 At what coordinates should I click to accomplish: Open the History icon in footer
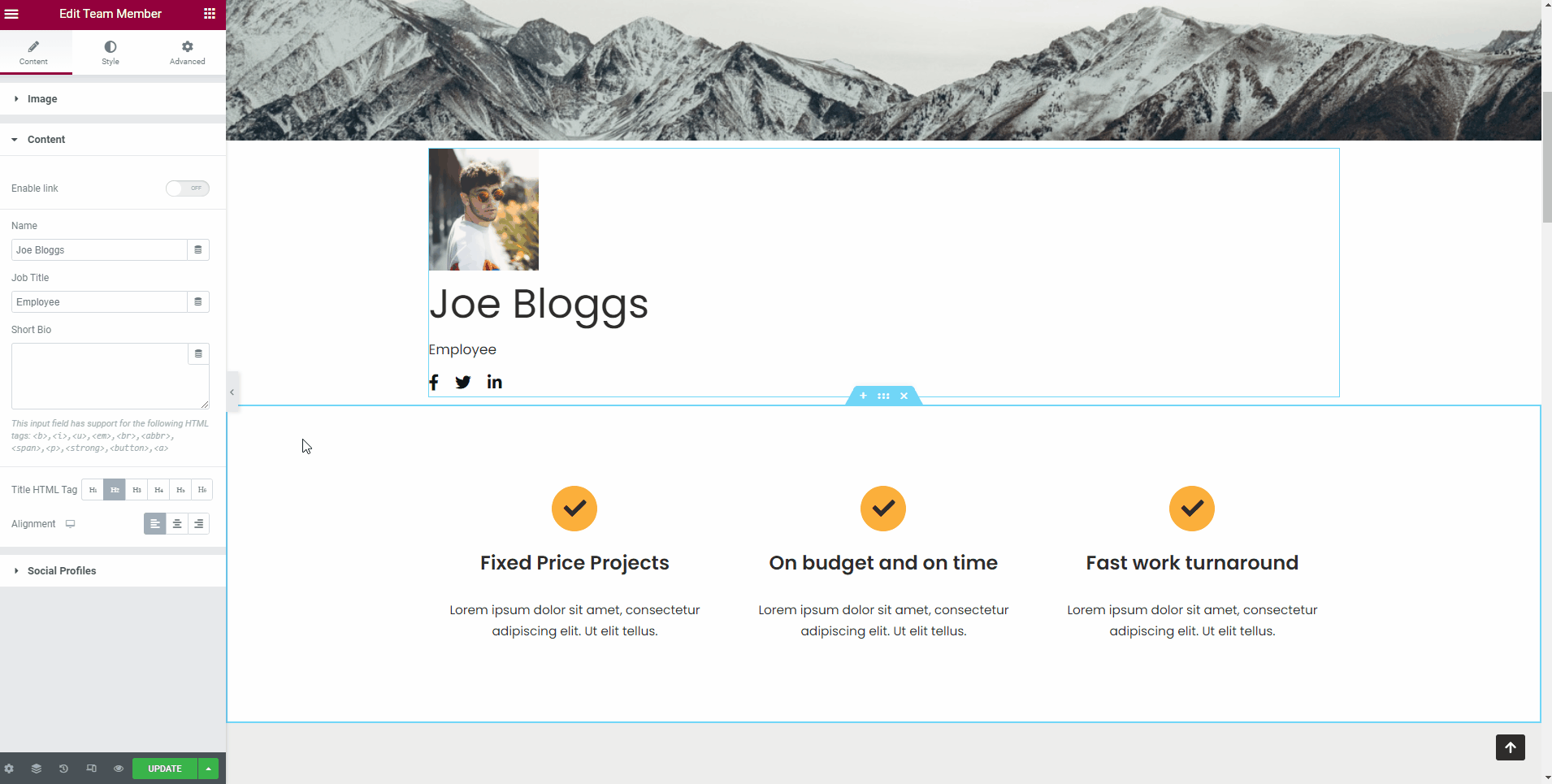63,769
